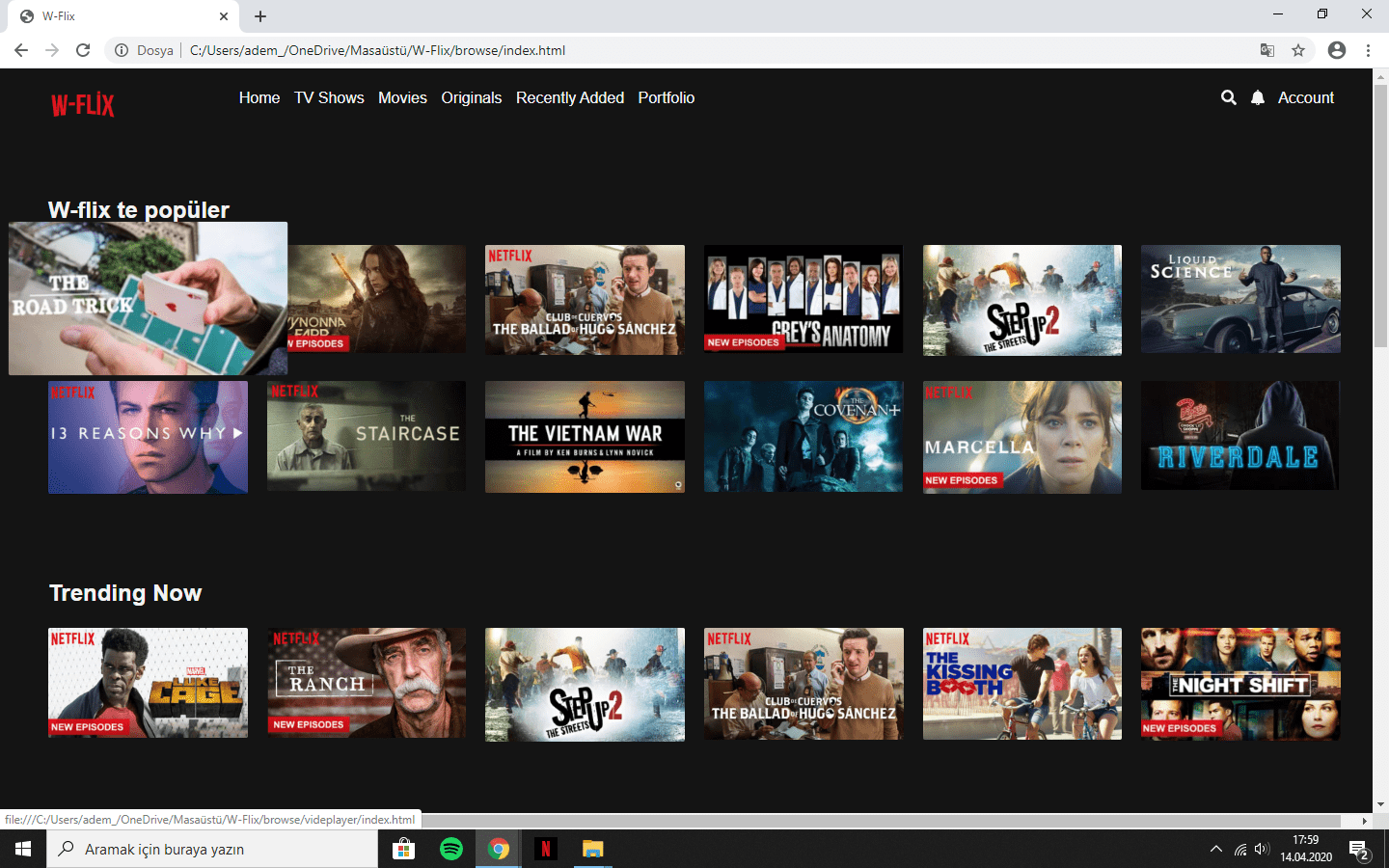
Task: Play the 13 Reasons Why thumbnail
Action: point(148,437)
